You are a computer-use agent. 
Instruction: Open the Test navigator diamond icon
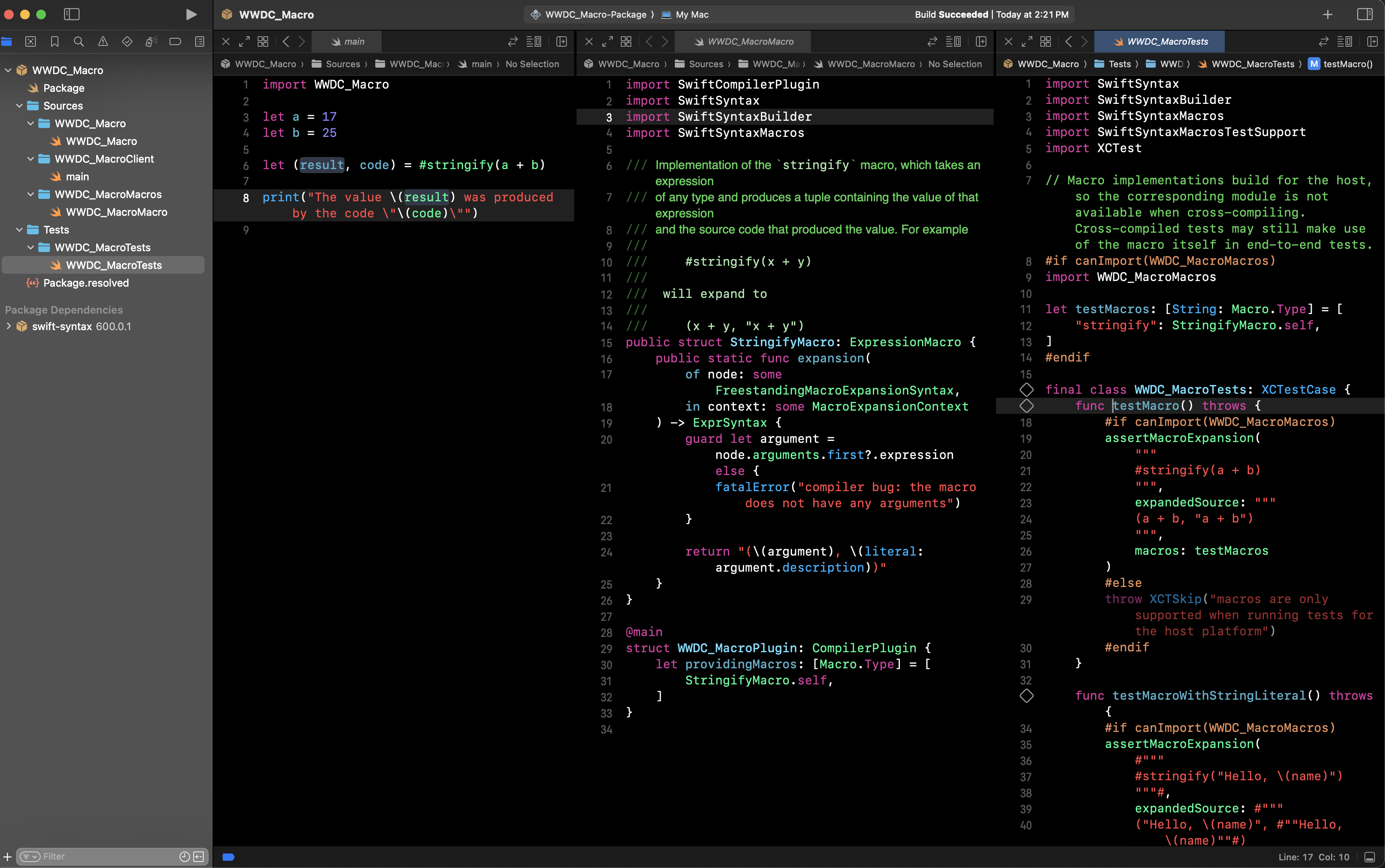coord(127,41)
